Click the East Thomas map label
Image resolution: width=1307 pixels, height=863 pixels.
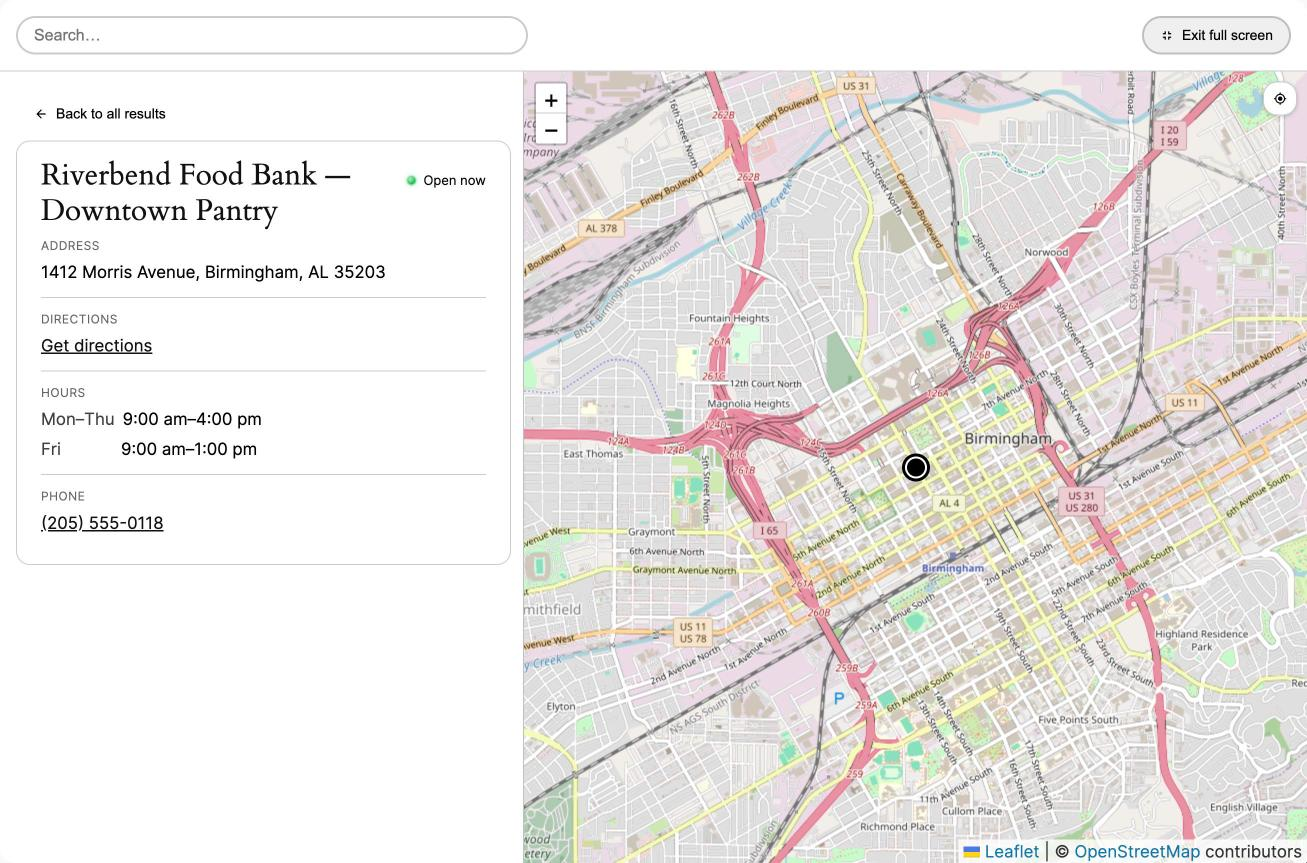(x=593, y=454)
